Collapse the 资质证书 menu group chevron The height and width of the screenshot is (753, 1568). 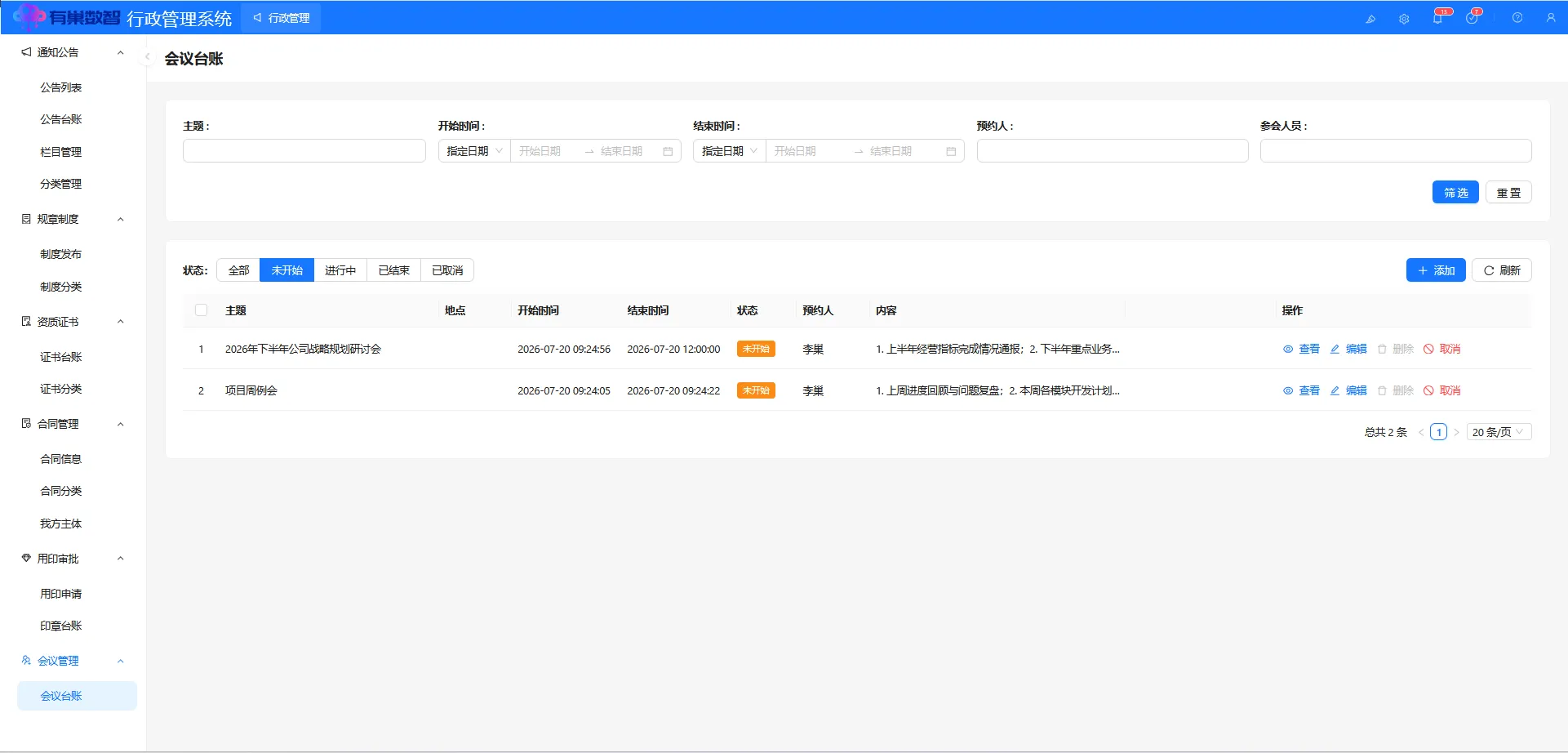click(x=121, y=322)
